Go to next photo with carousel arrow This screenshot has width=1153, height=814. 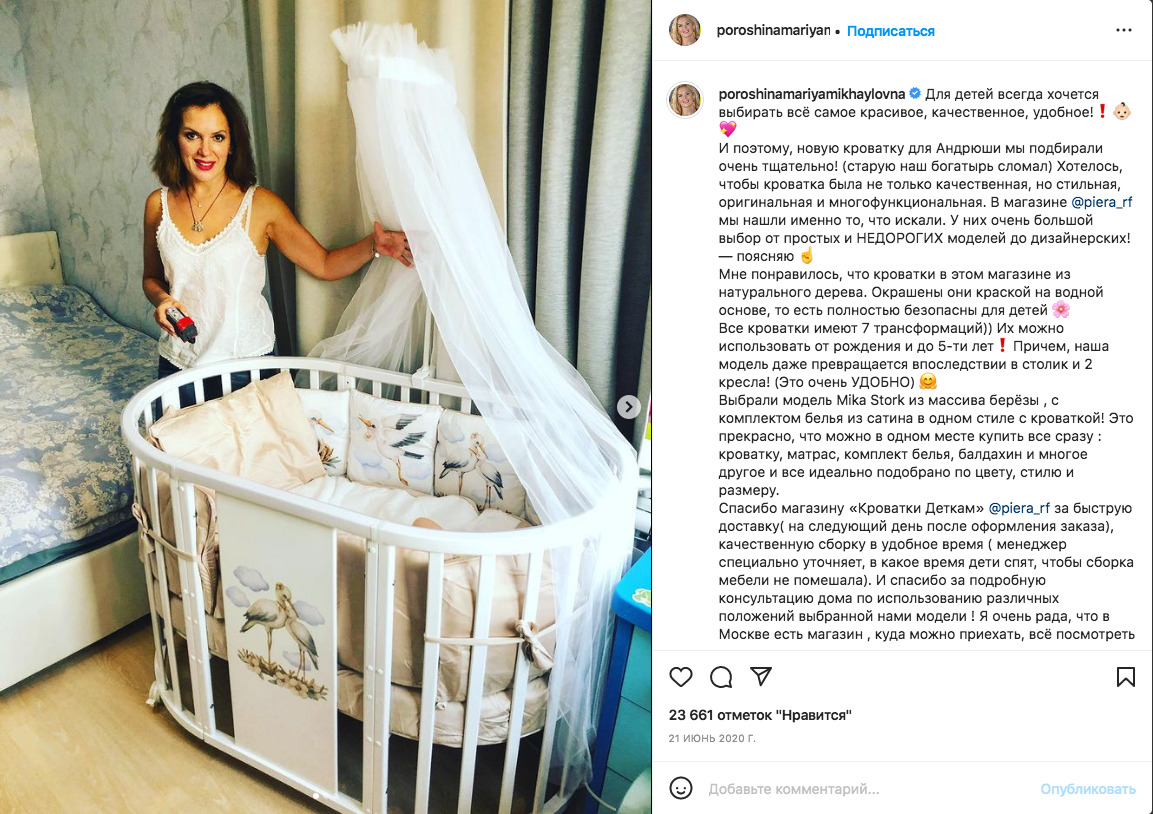[x=628, y=407]
